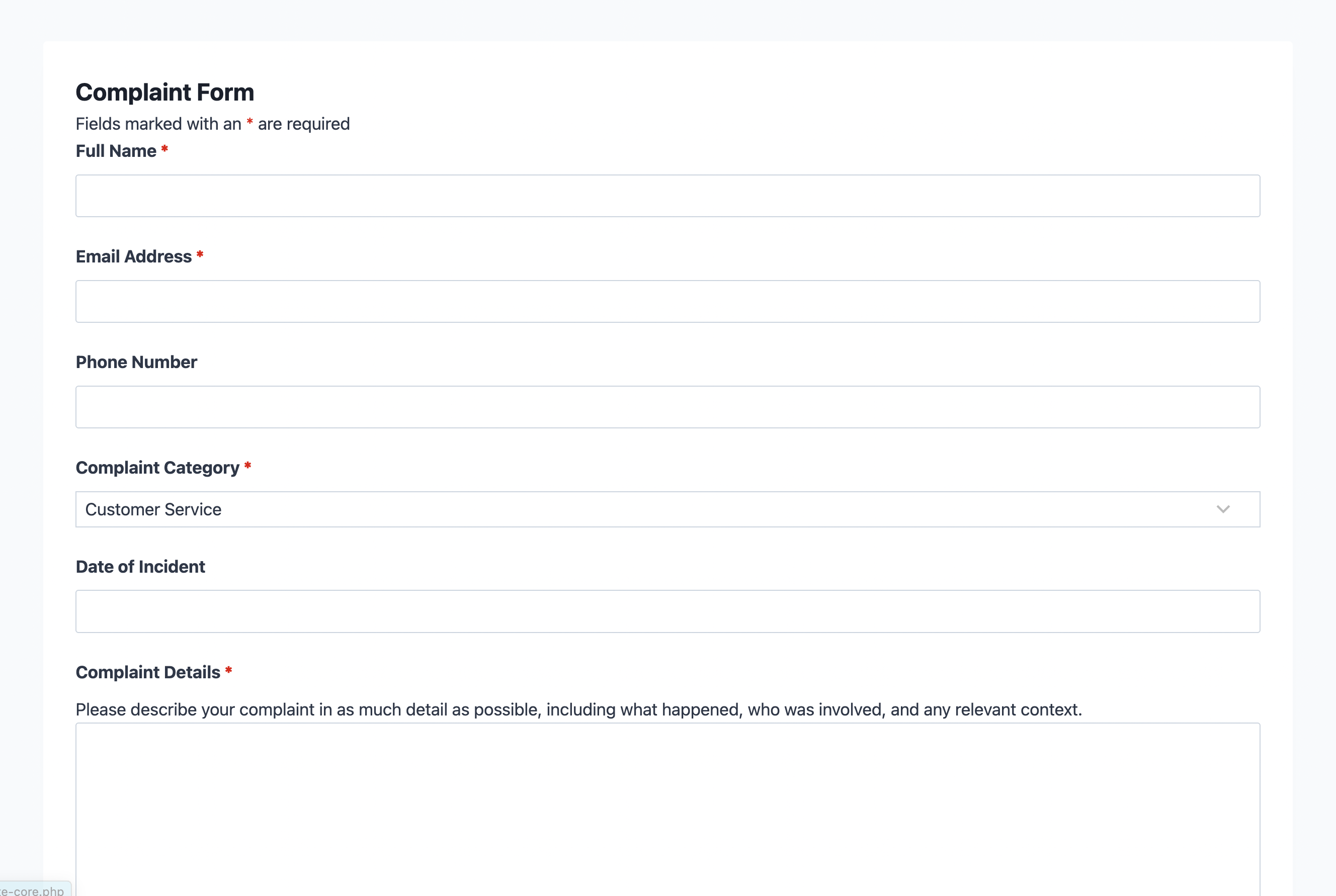Click the Email Address label
The width and height of the screenshot is (1336, 896).
coord(134,256)
